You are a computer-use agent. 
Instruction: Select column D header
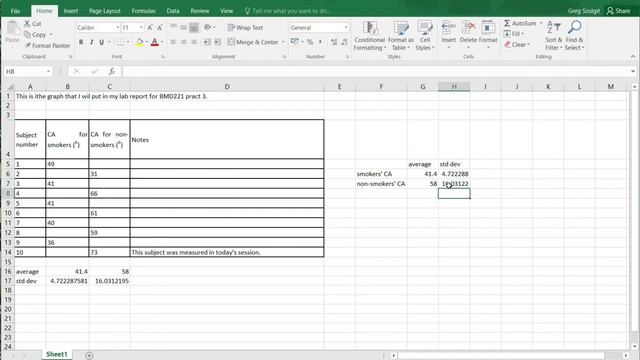pos(227,87)
